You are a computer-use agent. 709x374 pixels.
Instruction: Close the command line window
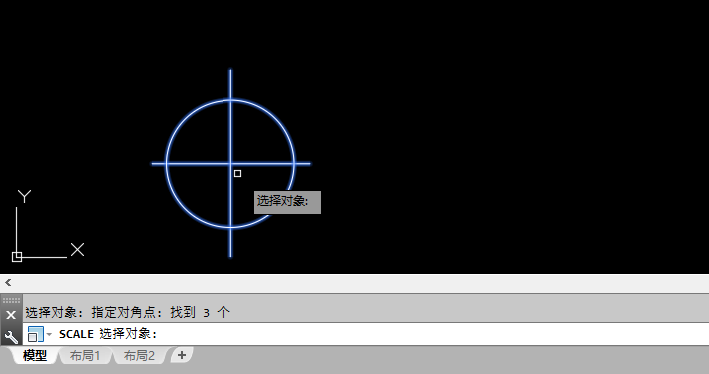[x=11, y=315]
